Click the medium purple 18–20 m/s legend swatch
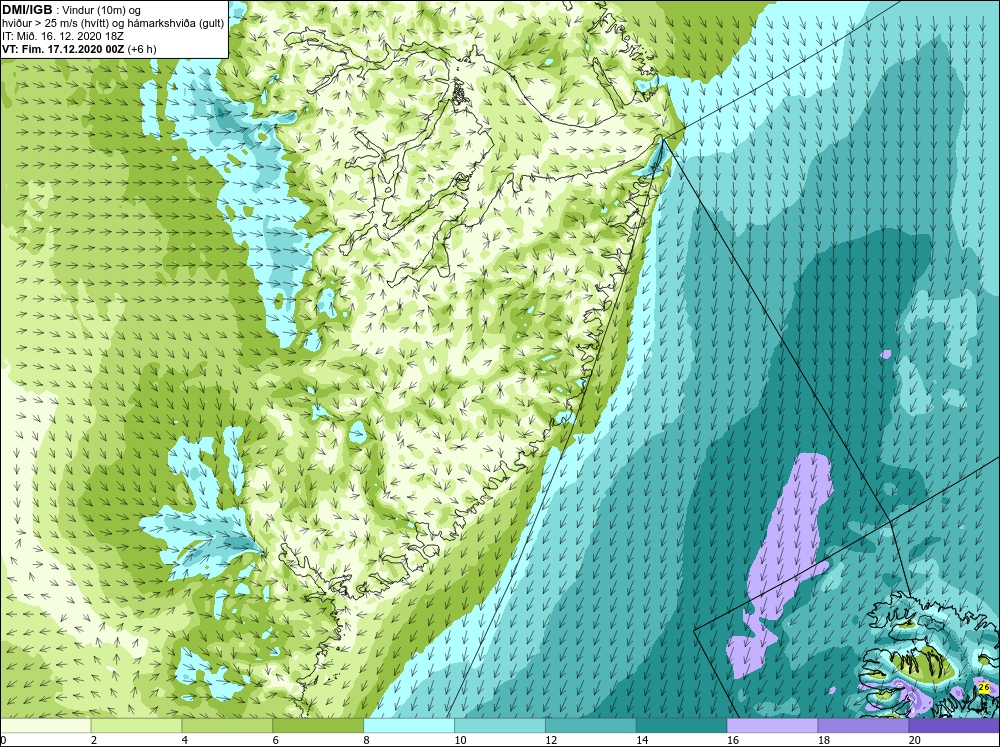 click(864, 725)
